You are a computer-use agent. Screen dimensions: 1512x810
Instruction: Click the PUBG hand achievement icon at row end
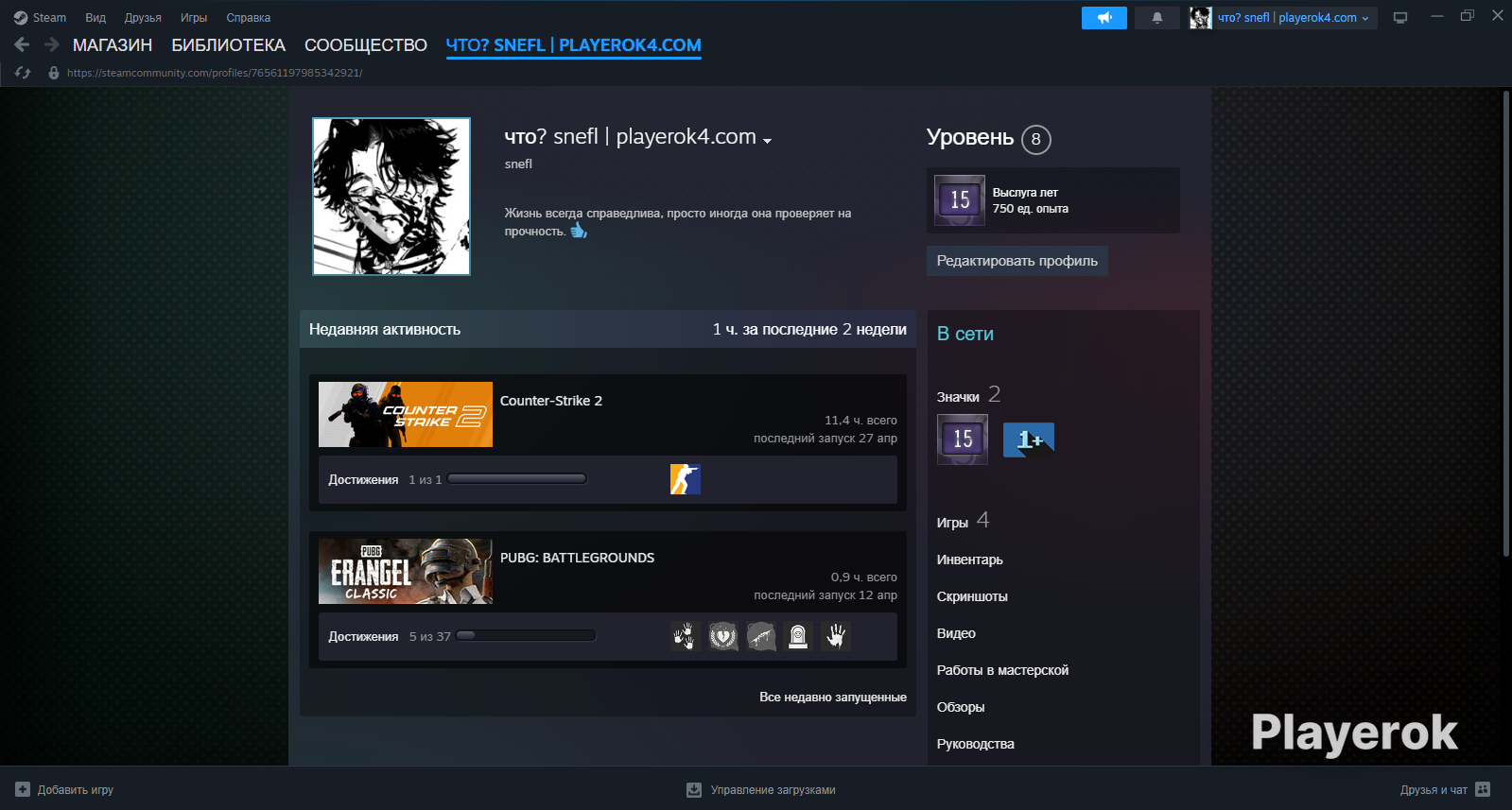[836, 636]
